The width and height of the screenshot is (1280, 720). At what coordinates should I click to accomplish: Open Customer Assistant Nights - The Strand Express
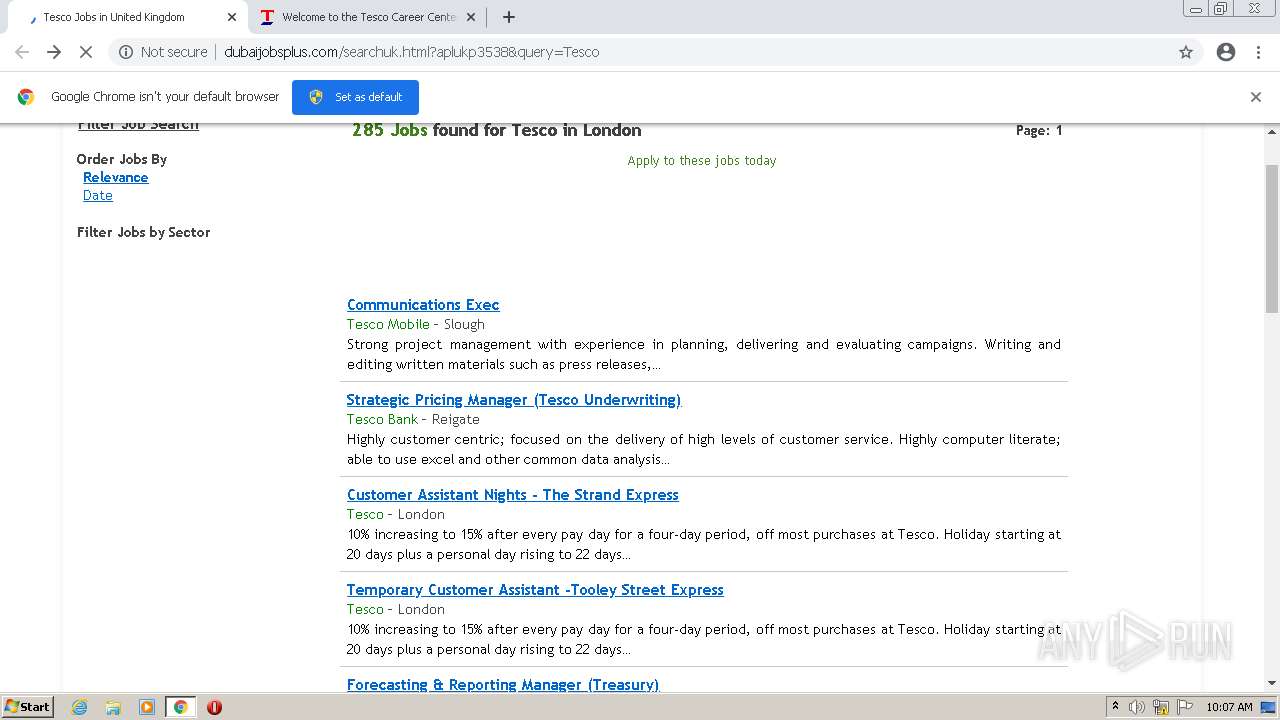(x=513, y=495)
